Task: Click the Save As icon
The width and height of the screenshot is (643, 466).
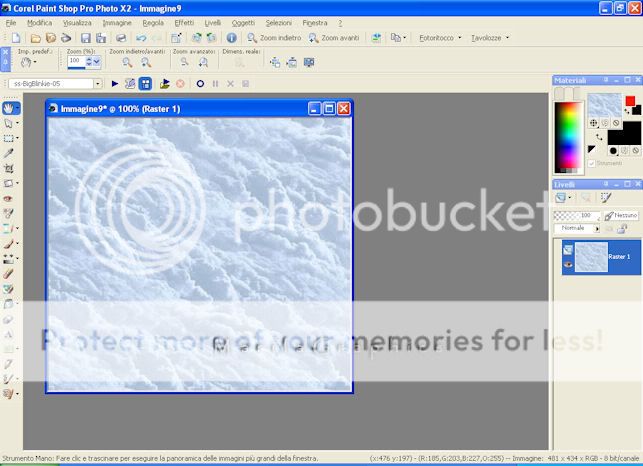Action: click(x=101, y=38)
